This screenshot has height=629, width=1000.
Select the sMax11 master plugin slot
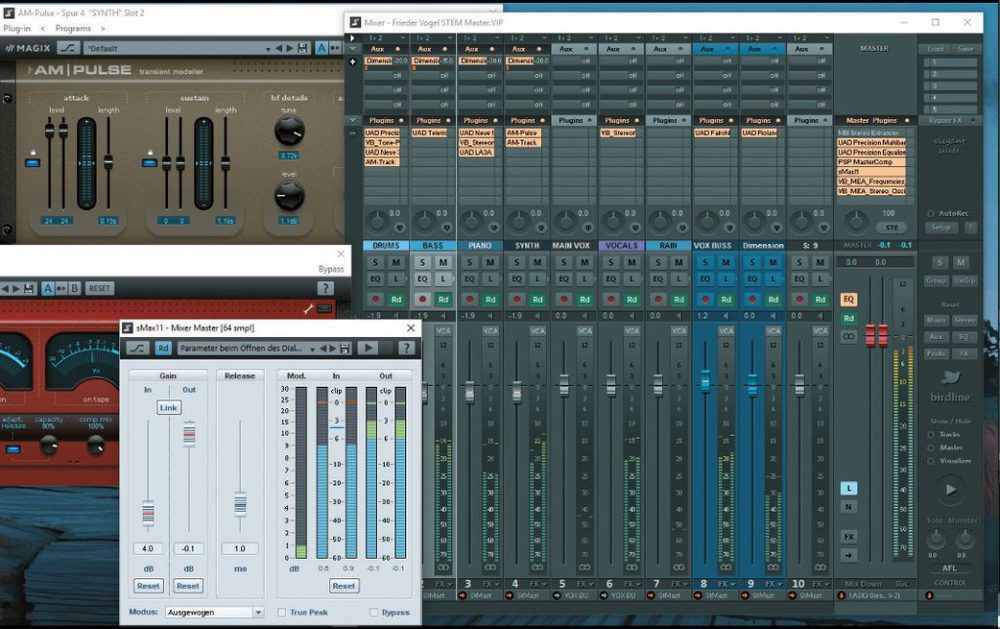[871, 172]
